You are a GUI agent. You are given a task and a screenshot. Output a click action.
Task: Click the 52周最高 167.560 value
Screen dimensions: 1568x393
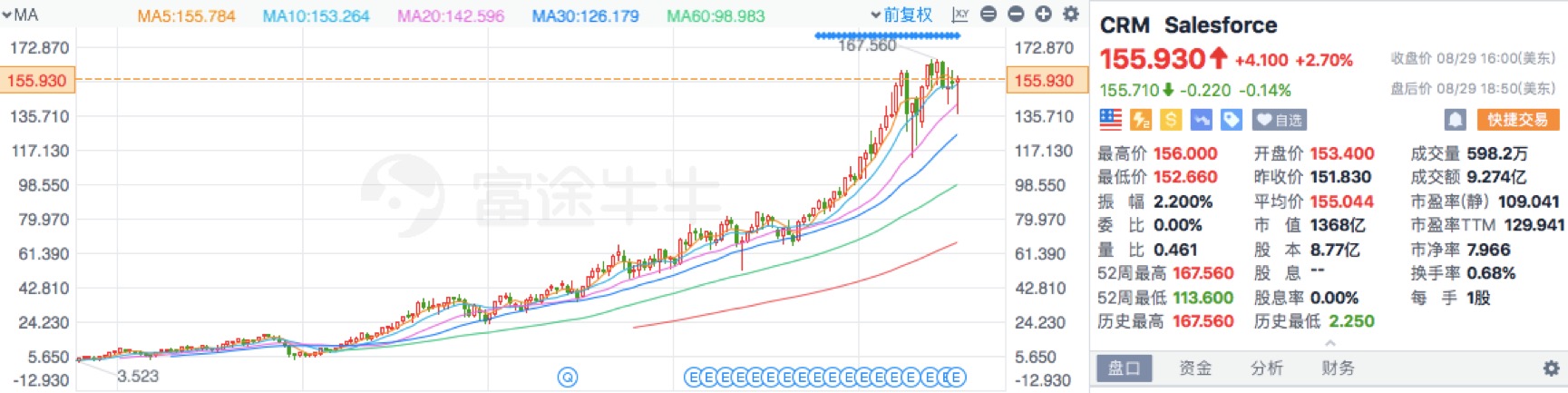(1203, 273)
